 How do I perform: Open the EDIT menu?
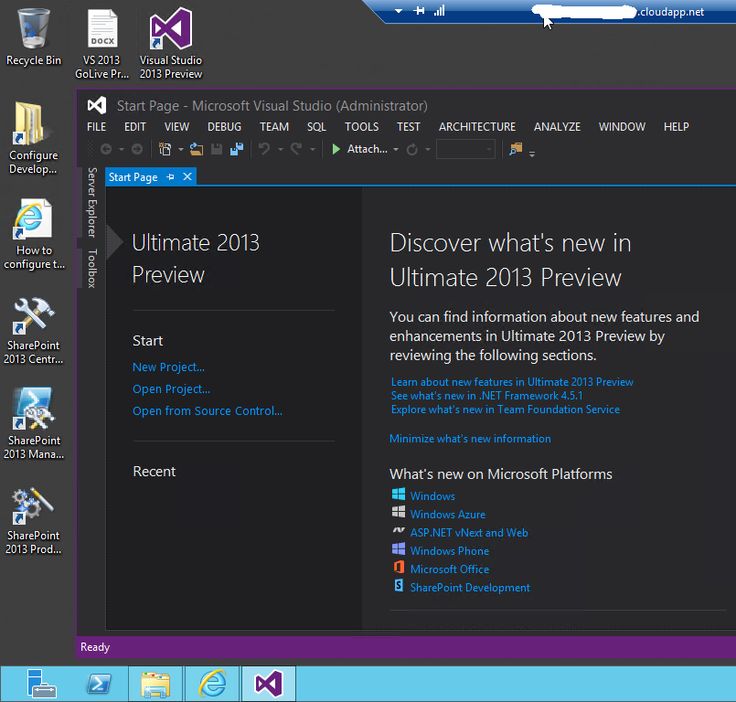[x=135, y=127]
